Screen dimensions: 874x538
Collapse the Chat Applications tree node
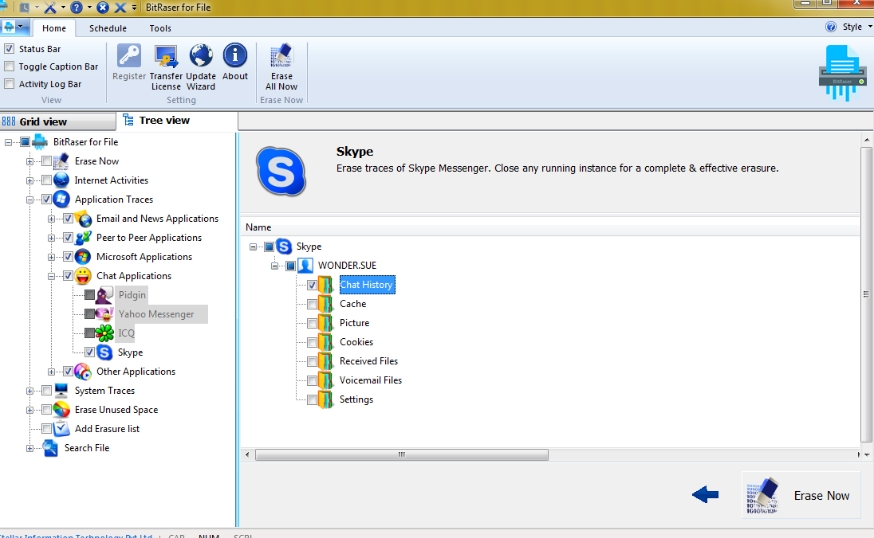[x=52, y=276]
